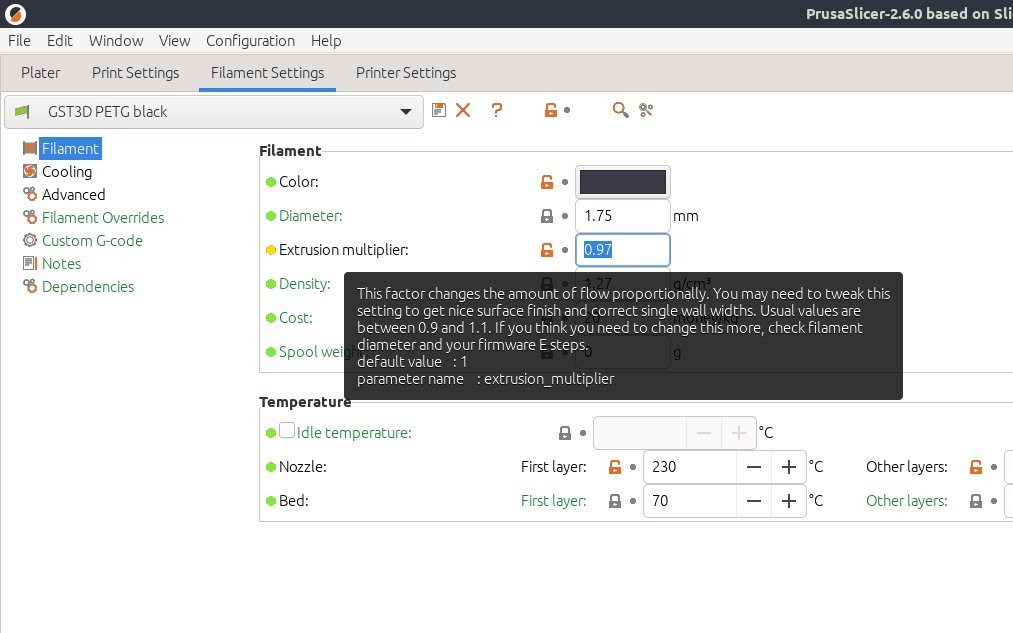Screen dimensions: 1013x633
Task: Select Filament in the settings tree
Action: tap(70, 149)
